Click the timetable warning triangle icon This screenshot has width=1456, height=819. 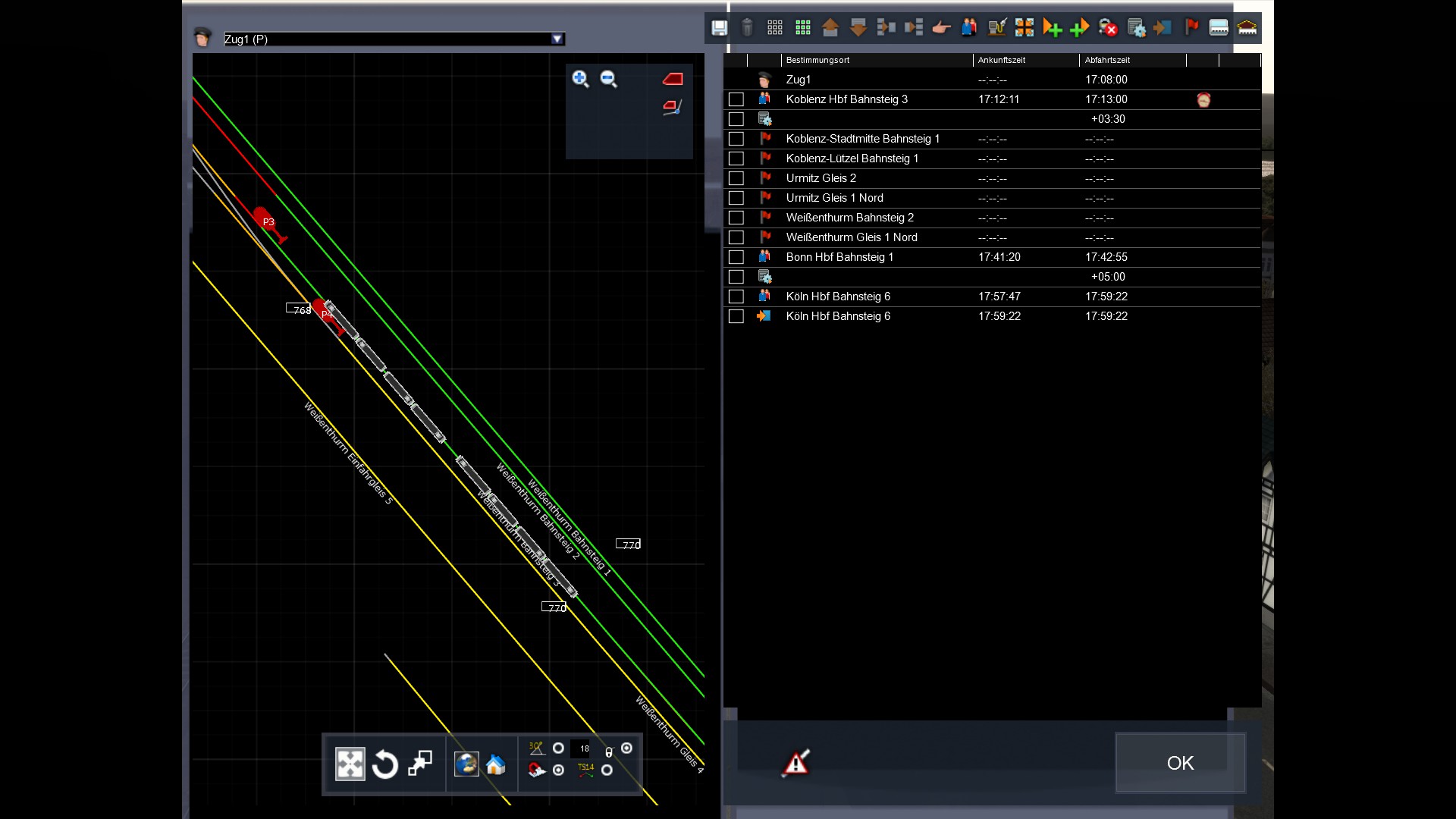[x=795, y=763]
